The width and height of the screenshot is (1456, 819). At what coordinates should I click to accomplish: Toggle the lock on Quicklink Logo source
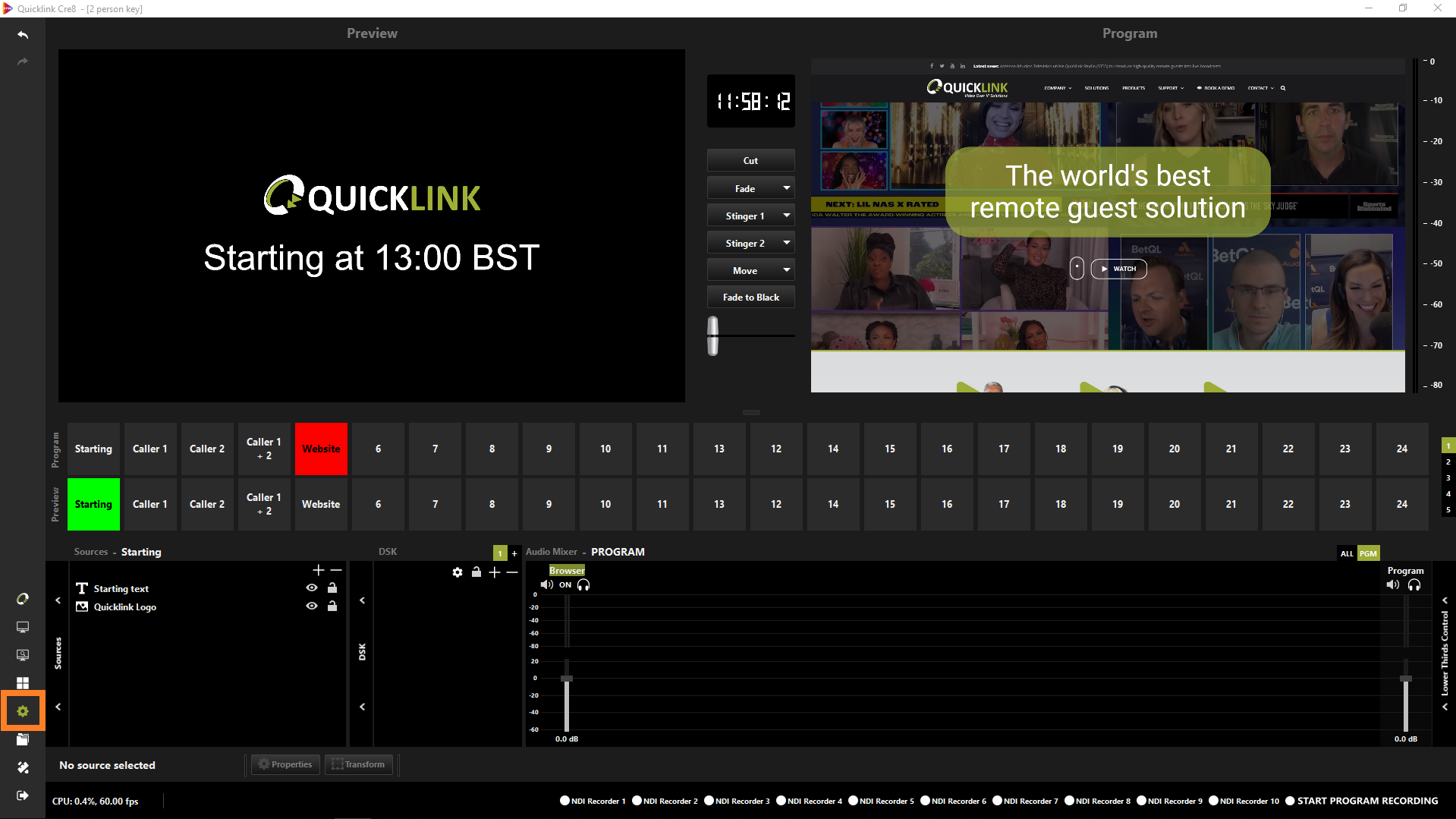[x=332, y=606]
